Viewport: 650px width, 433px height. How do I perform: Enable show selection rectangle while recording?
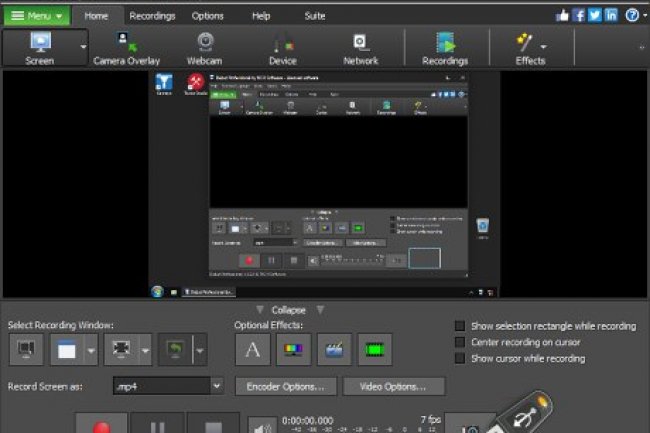(x=460, y=326)
